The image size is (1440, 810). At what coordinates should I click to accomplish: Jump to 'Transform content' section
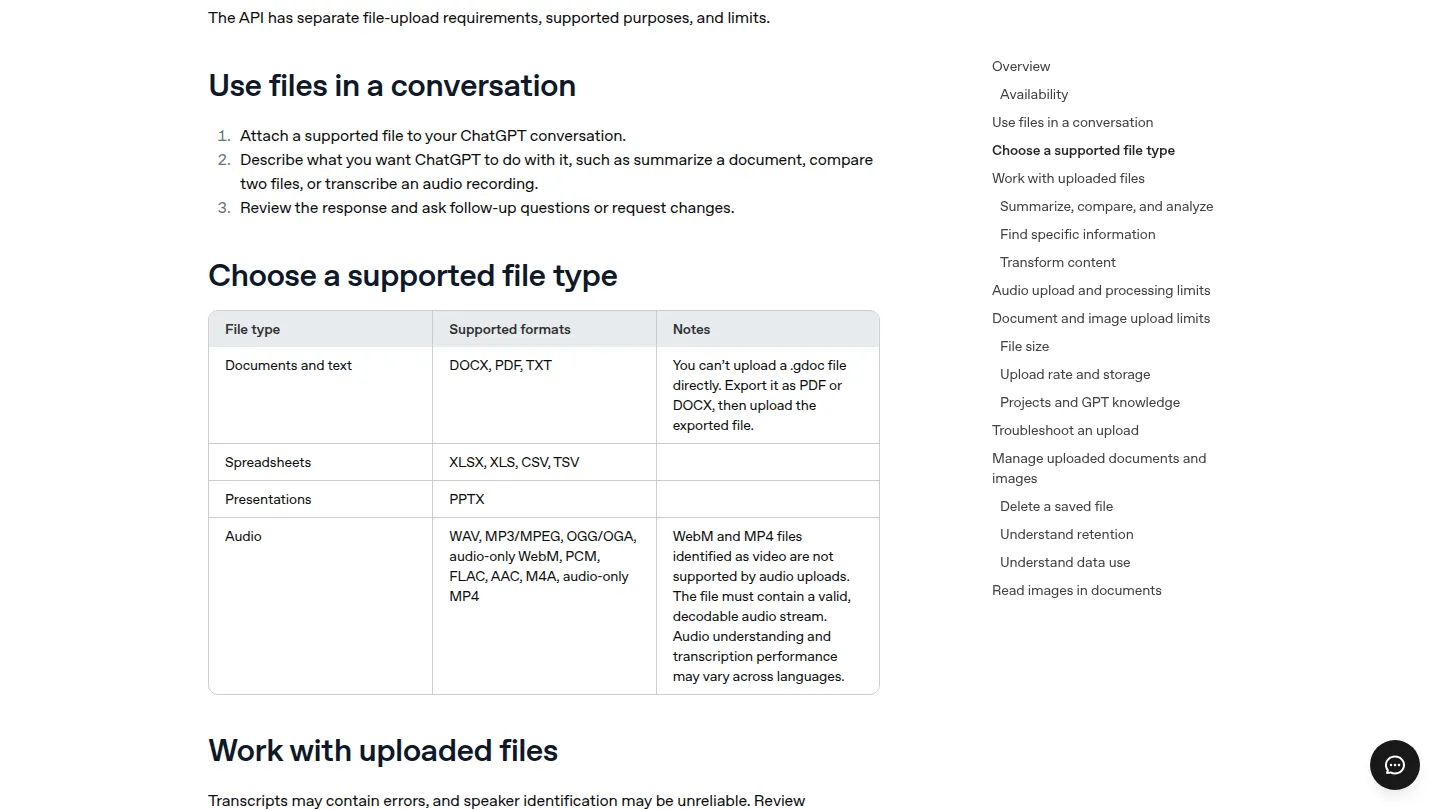click(x=1058, y=262)
